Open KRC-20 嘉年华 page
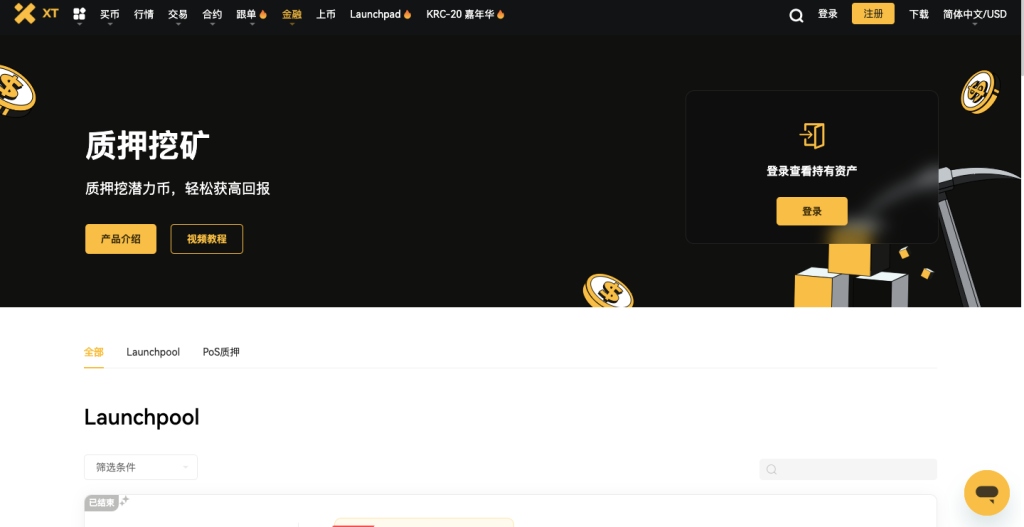 click(460, 14)
